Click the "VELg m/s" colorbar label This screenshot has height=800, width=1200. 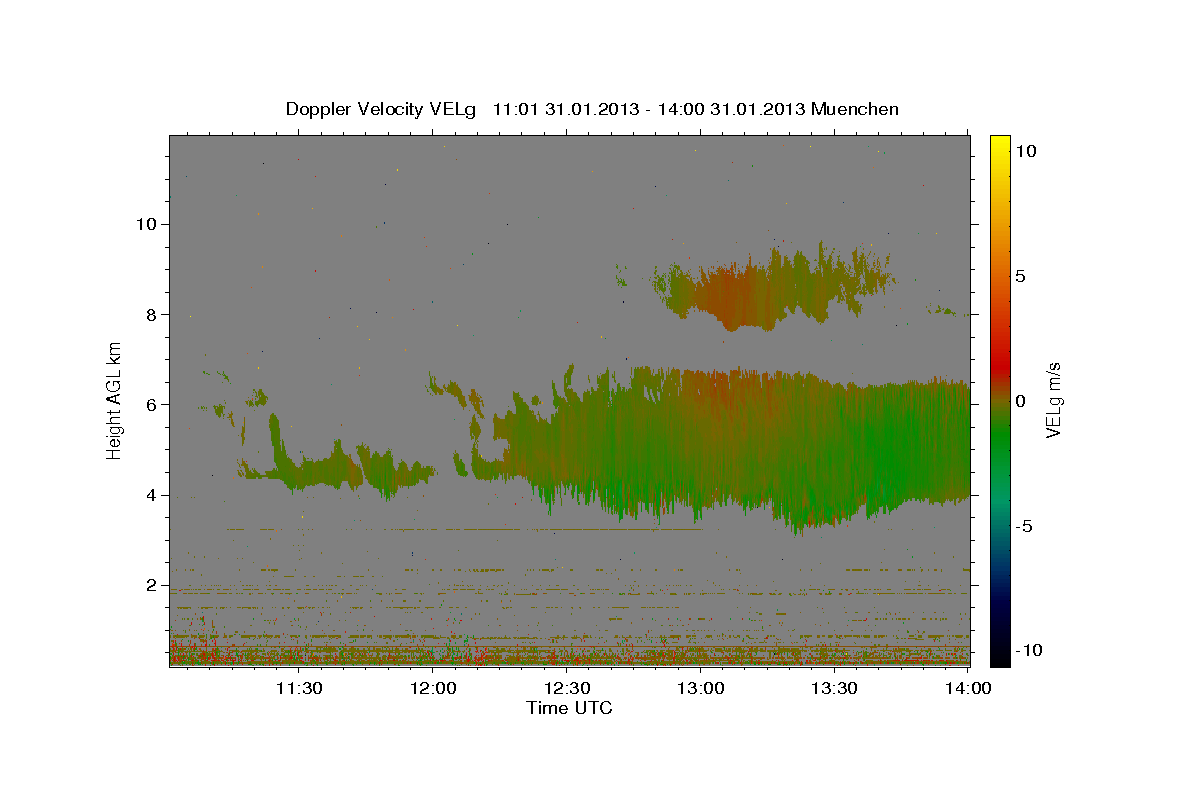(x=1054, y=400)
